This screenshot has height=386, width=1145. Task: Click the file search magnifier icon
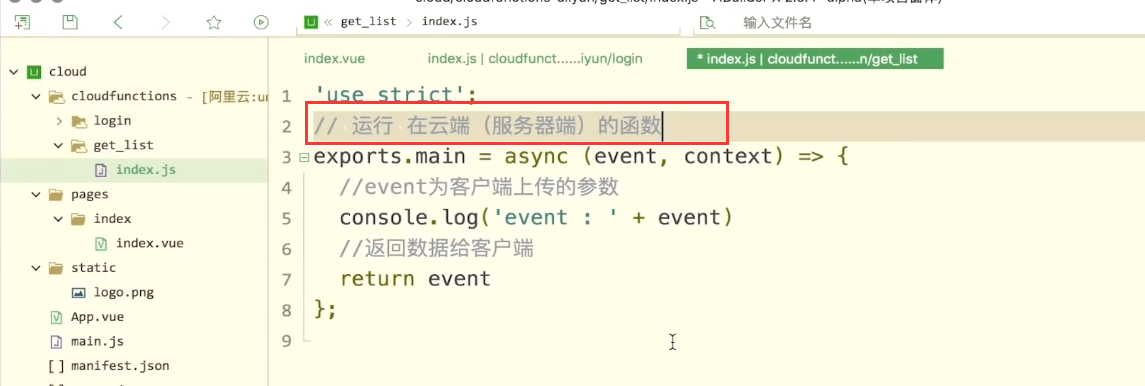pos(707,23)
